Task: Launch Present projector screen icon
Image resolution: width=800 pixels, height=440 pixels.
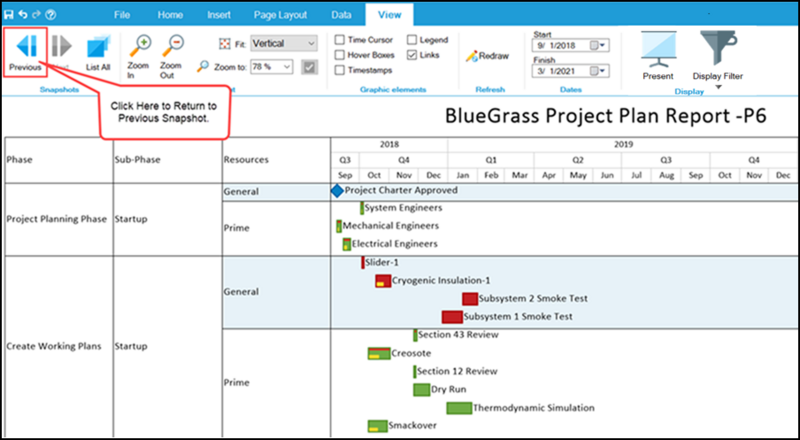Action: [658, 50]
